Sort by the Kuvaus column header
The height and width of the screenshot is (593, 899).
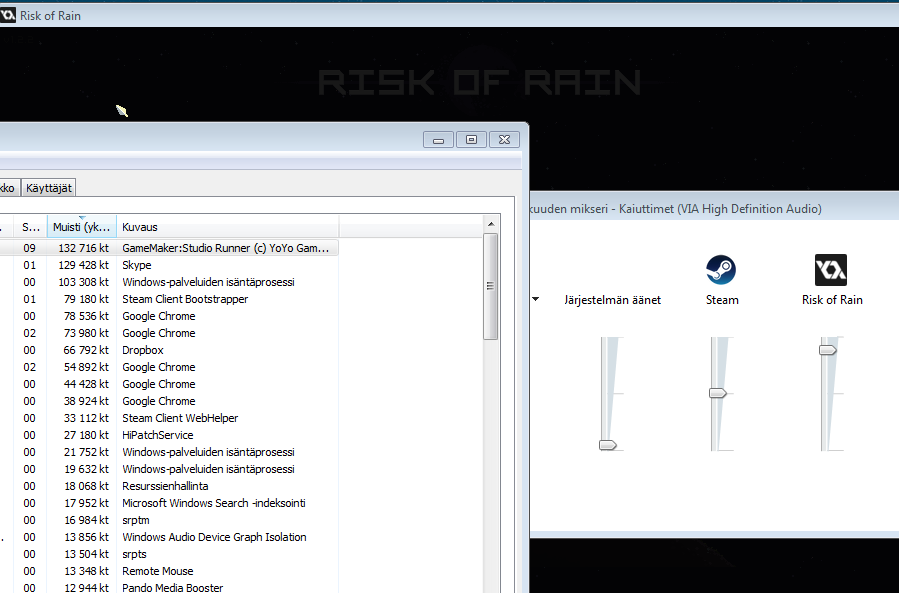coord(228,227)
